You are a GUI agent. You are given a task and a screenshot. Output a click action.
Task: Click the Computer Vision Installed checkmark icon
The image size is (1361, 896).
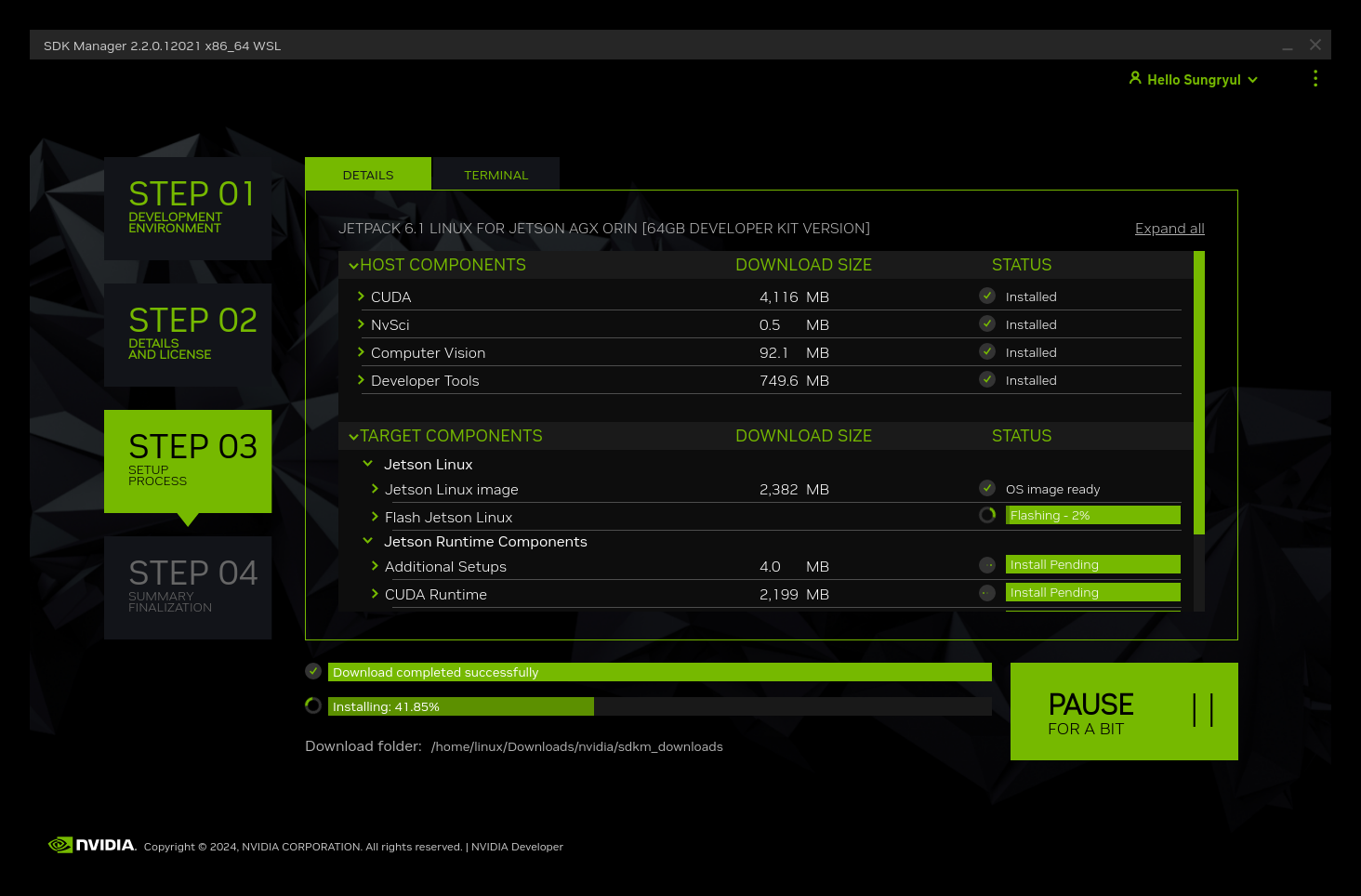coord(987,351)
